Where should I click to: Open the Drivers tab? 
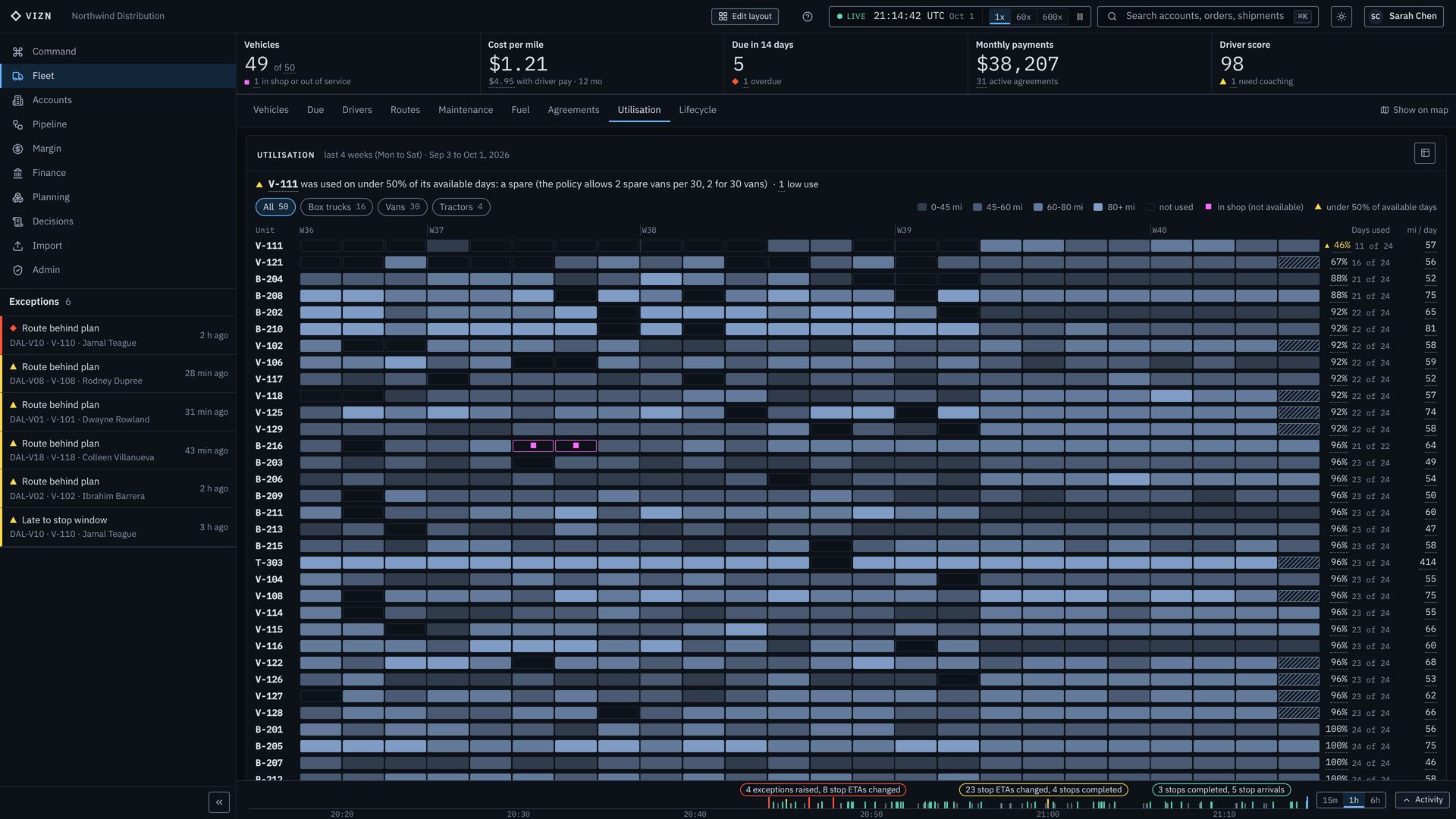(357, 110)
